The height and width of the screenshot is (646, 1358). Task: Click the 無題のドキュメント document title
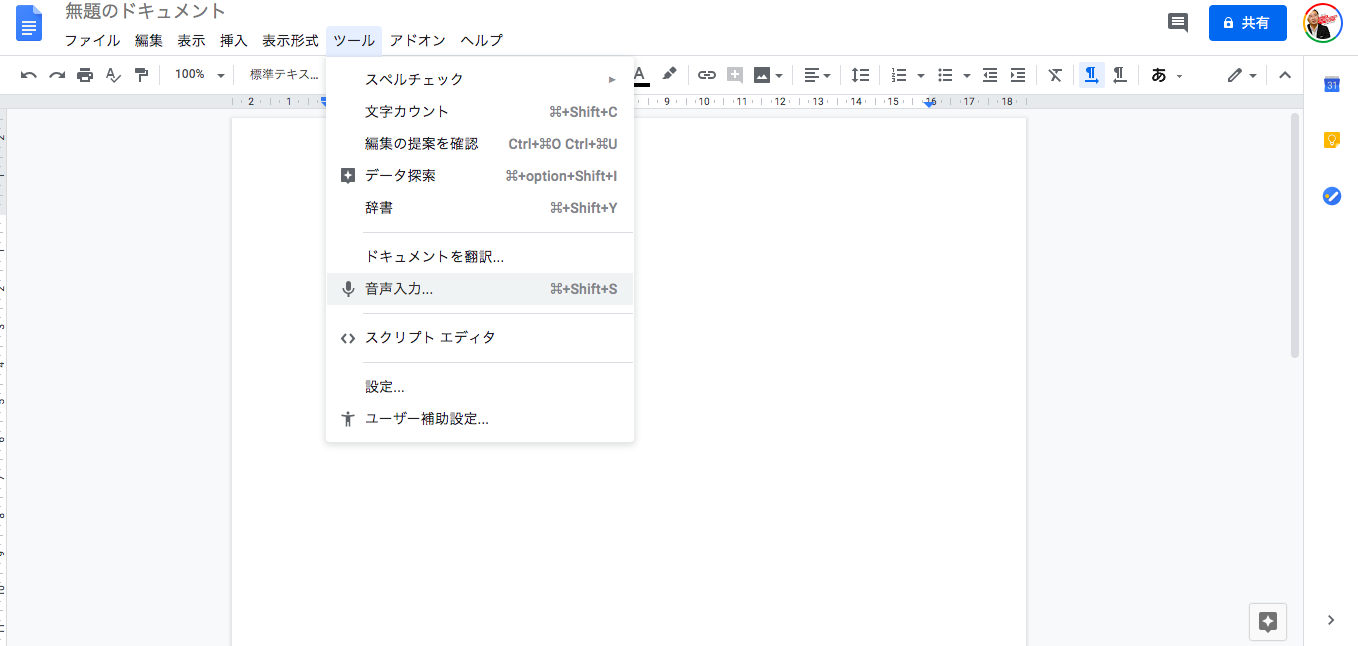[x=145, y=12]
